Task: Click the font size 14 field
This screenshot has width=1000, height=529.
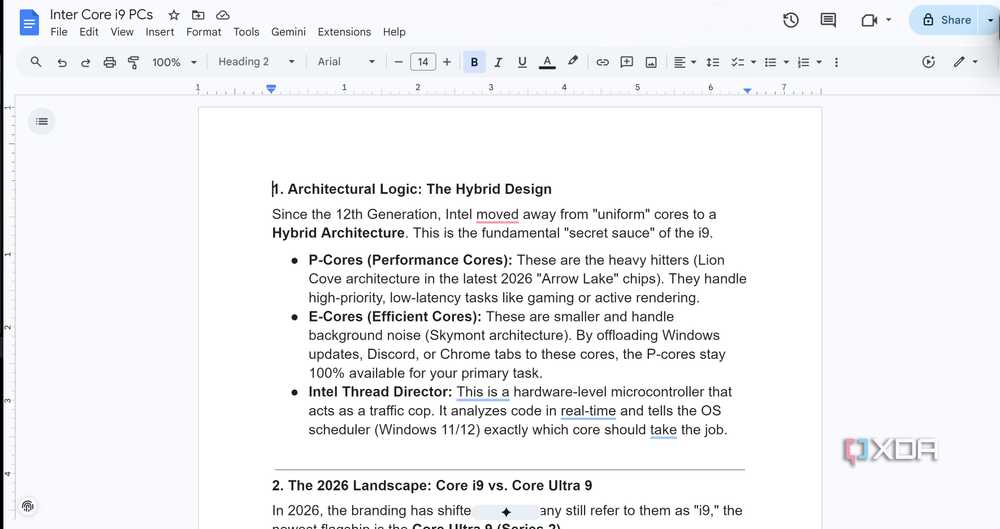Action: coord(423,62)
